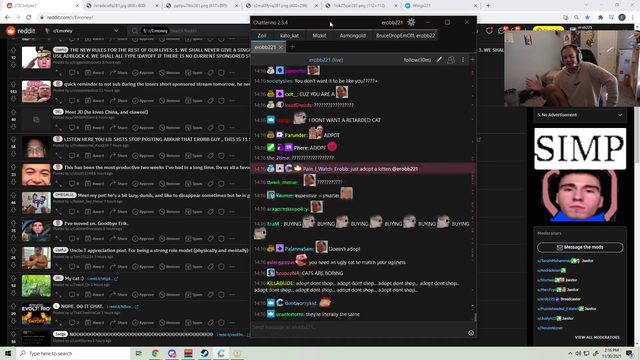Open the Asmongold chat tab

353,36
